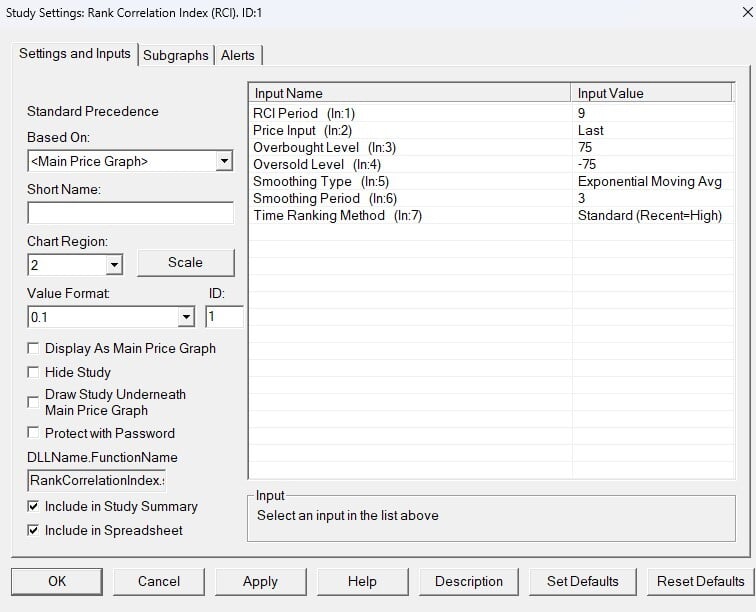
Task: Click the Set Defaults button
Action: (582, 581)
